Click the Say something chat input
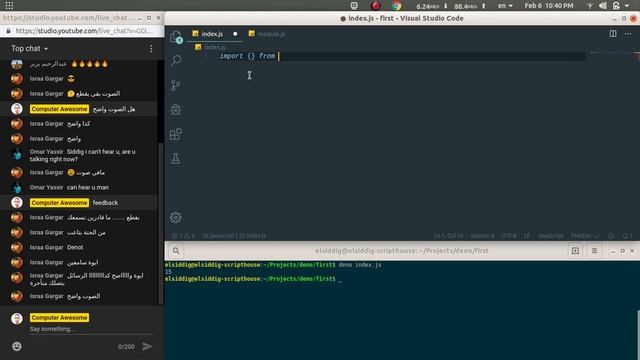The height and width of the screenshot is (360, 640). 91,329
